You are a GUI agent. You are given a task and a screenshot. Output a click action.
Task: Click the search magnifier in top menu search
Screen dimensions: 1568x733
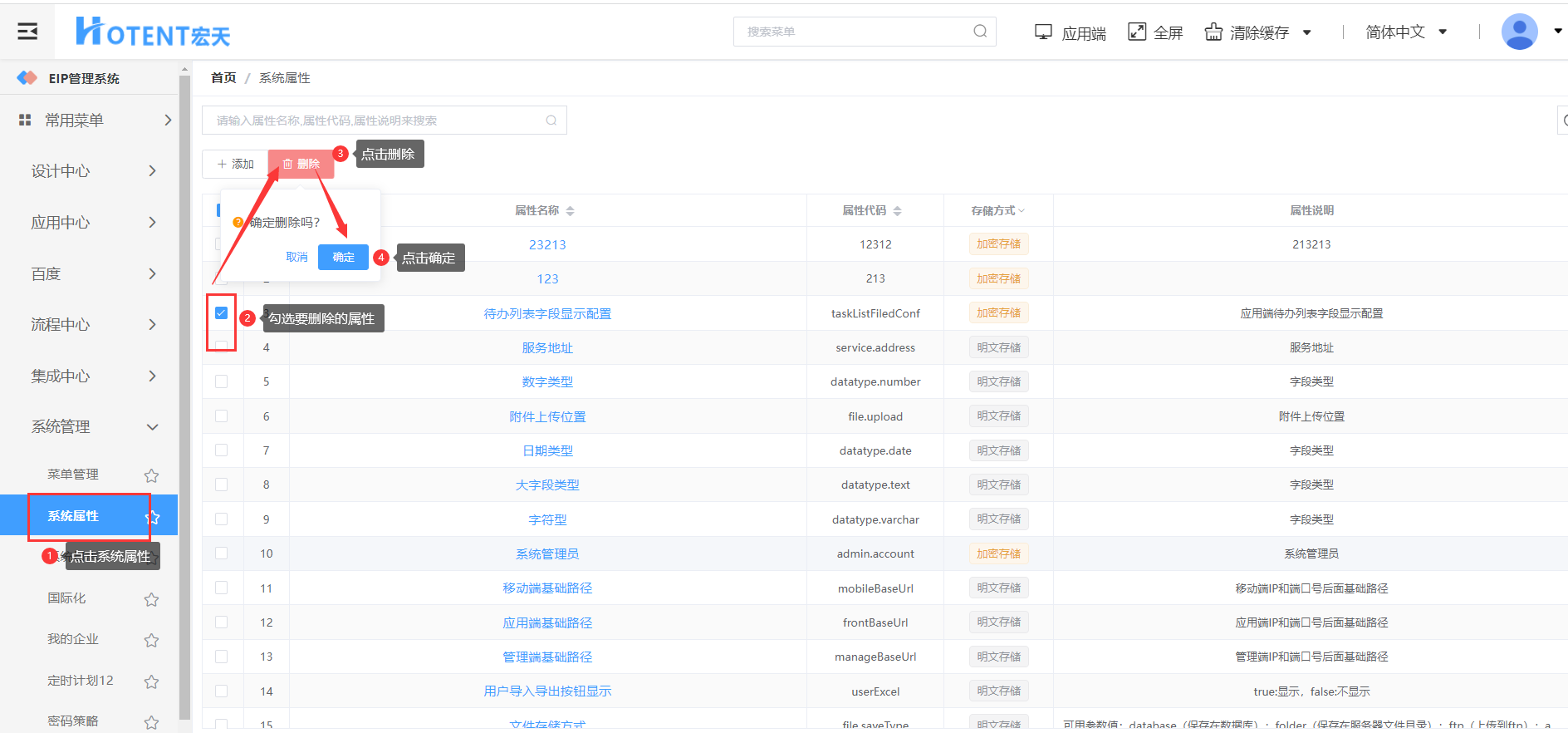click(x=980, y=32)
